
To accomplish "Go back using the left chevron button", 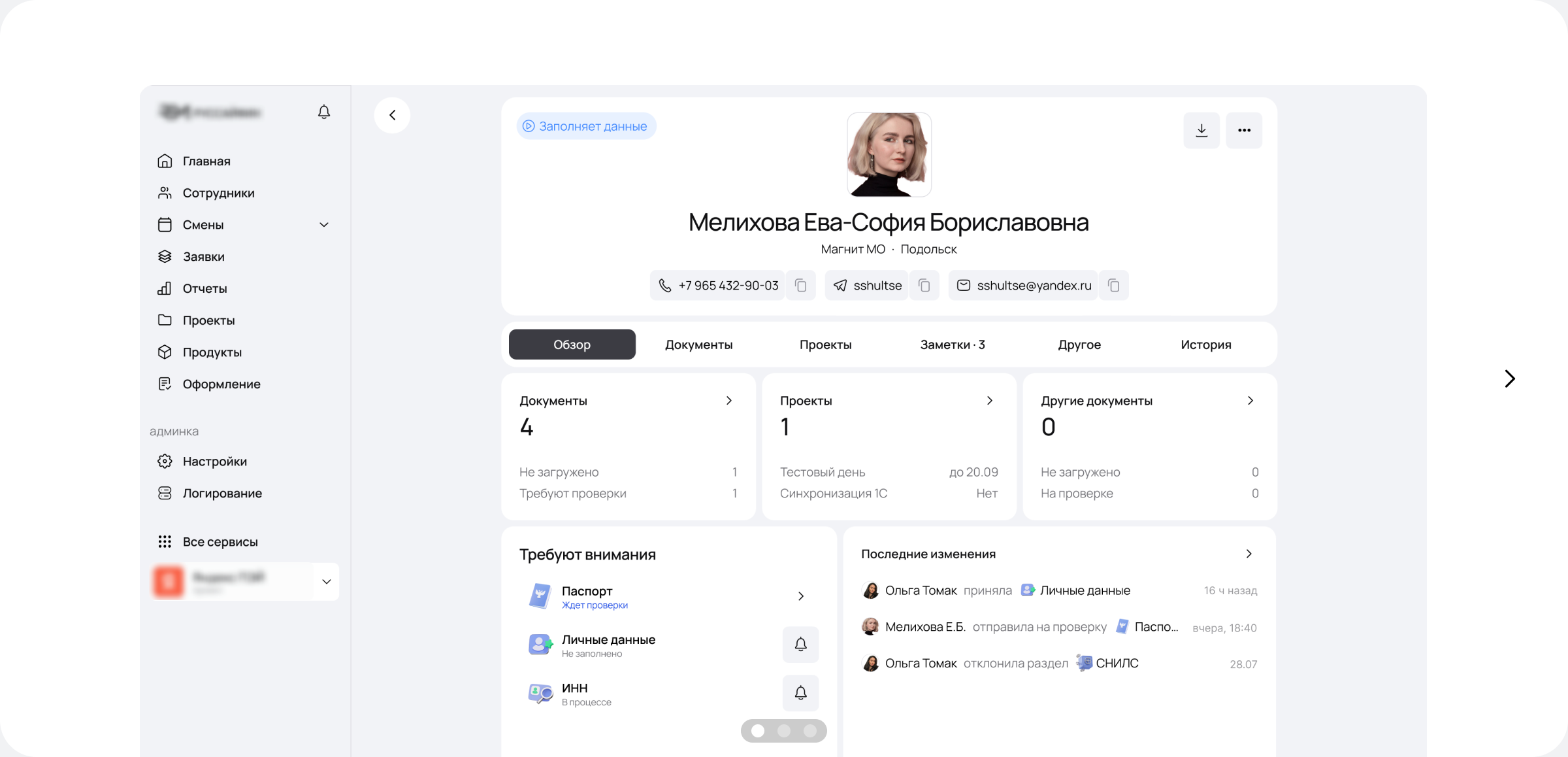I will [x=392, y=115].
